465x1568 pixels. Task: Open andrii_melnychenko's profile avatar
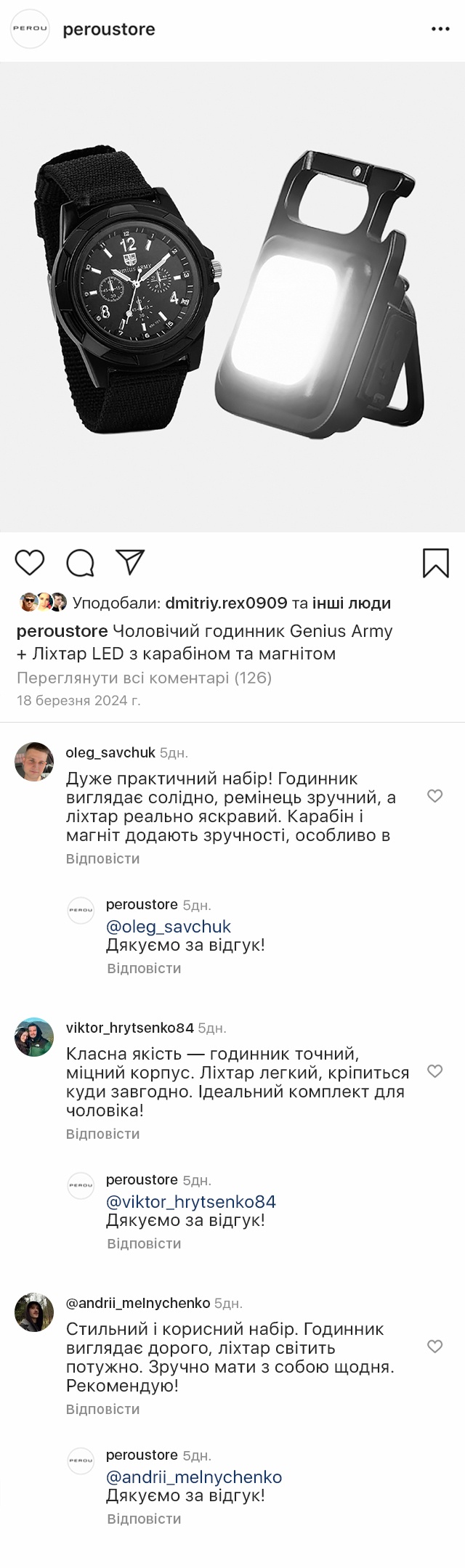pyautogui.click(x=34, y=1312)
